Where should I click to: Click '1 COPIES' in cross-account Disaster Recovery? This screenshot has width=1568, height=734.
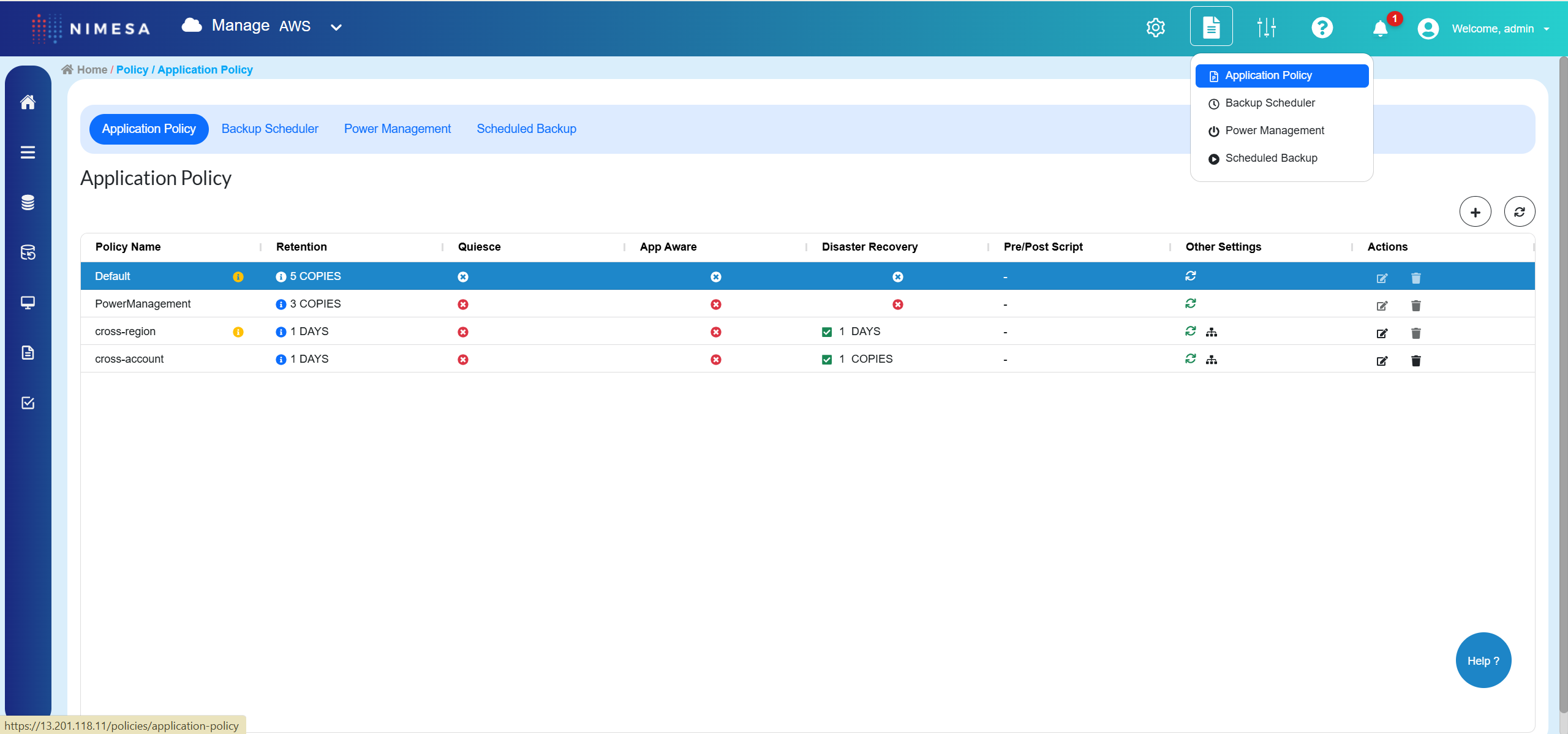tap(865, 359)
